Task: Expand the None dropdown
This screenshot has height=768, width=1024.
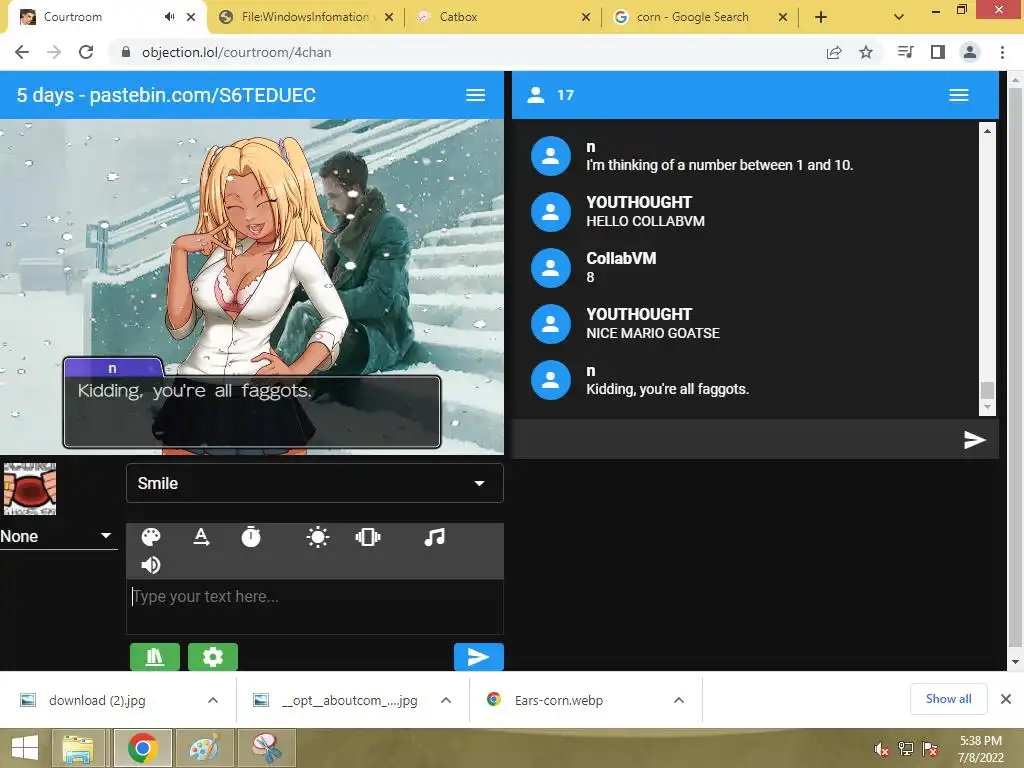Action: pyautogui.click(x=57, y=537)
